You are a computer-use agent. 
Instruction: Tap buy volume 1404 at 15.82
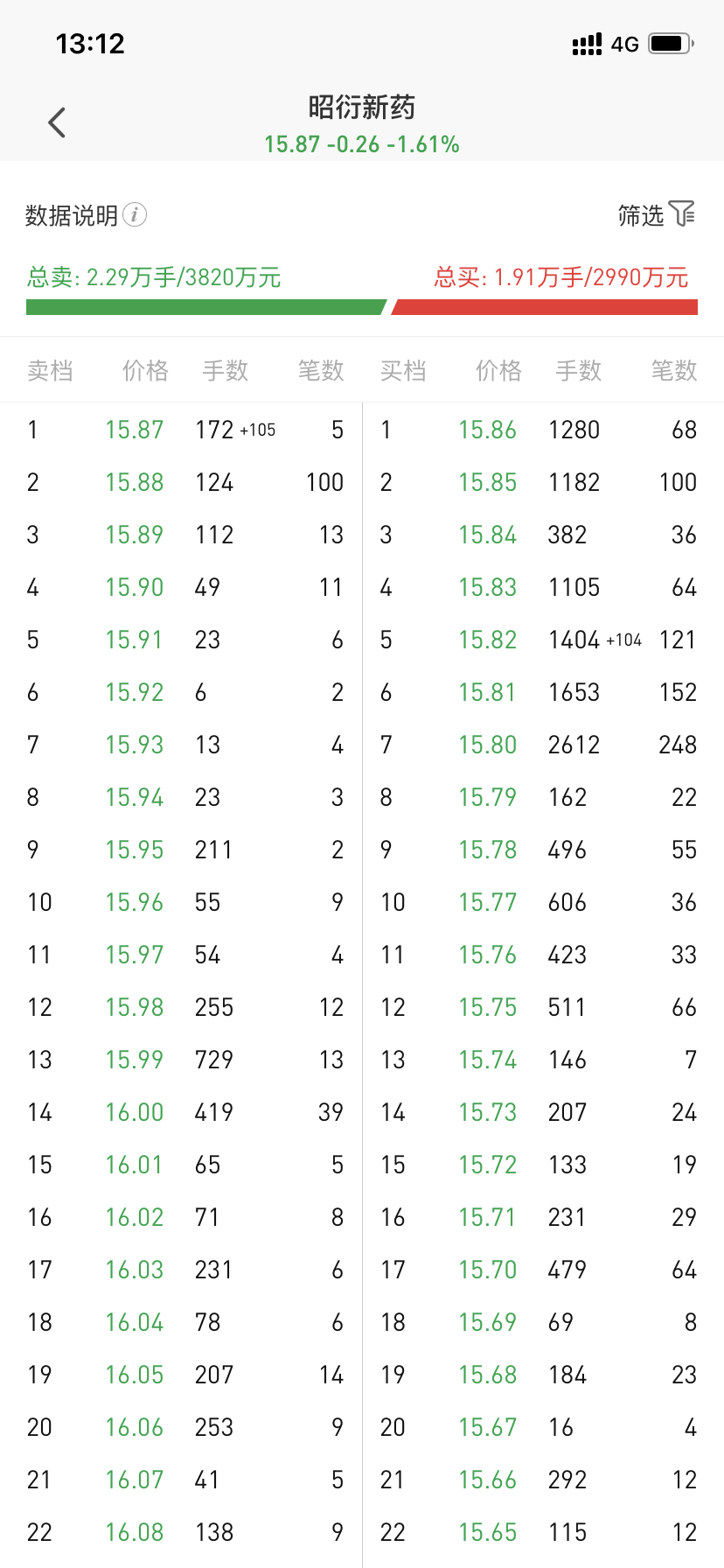tap(574, 640)
